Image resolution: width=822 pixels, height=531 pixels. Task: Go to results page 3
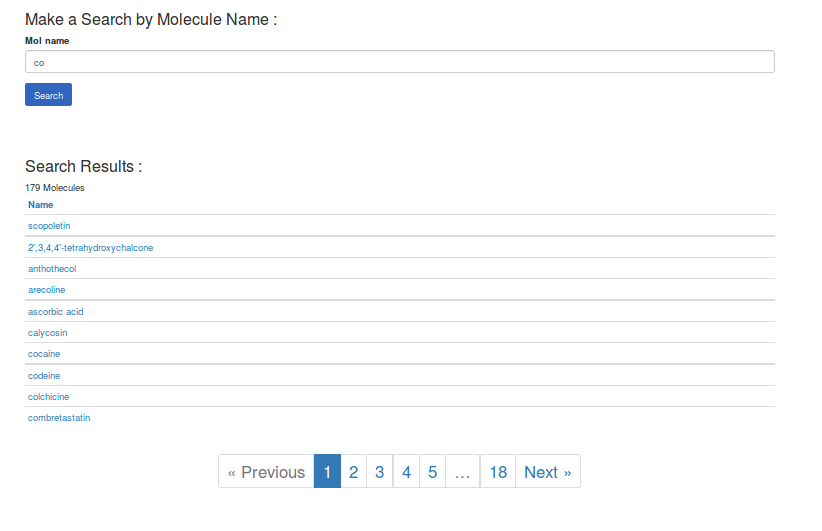click(380, 472)
